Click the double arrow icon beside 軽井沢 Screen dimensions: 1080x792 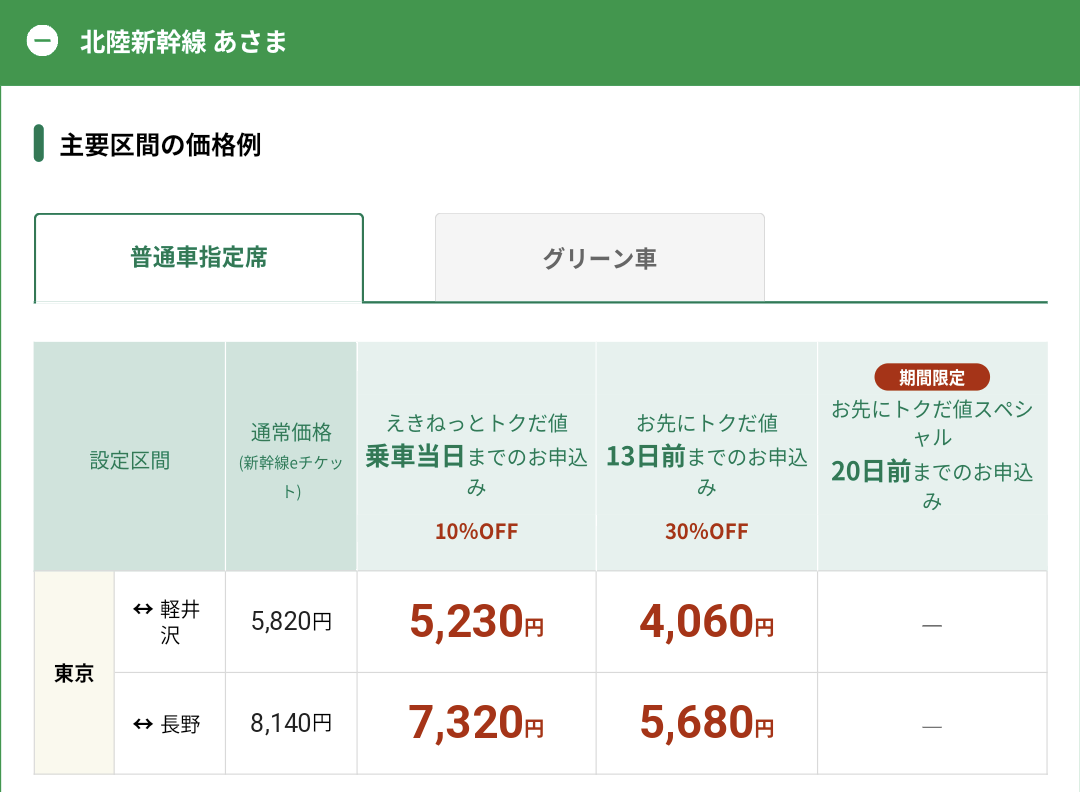click(x=143, y=609)
